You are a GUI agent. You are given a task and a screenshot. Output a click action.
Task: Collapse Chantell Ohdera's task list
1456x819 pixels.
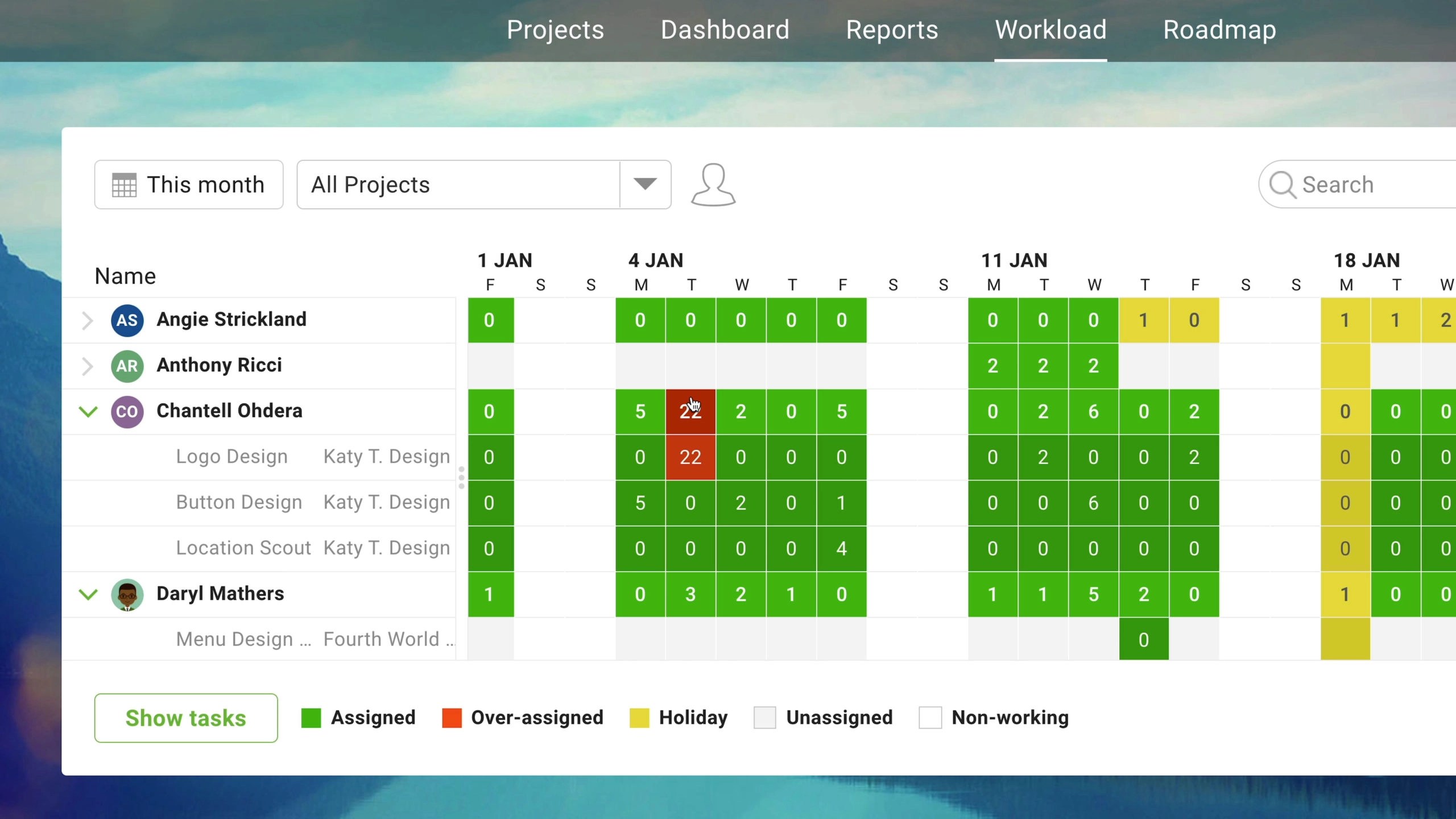tap(88, 411)
